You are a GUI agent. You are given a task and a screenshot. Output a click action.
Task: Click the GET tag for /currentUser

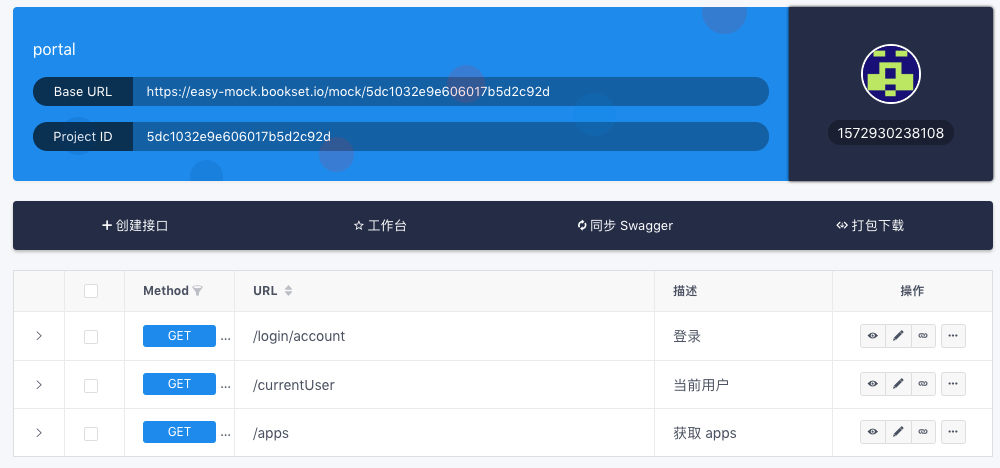pos(179,384)
